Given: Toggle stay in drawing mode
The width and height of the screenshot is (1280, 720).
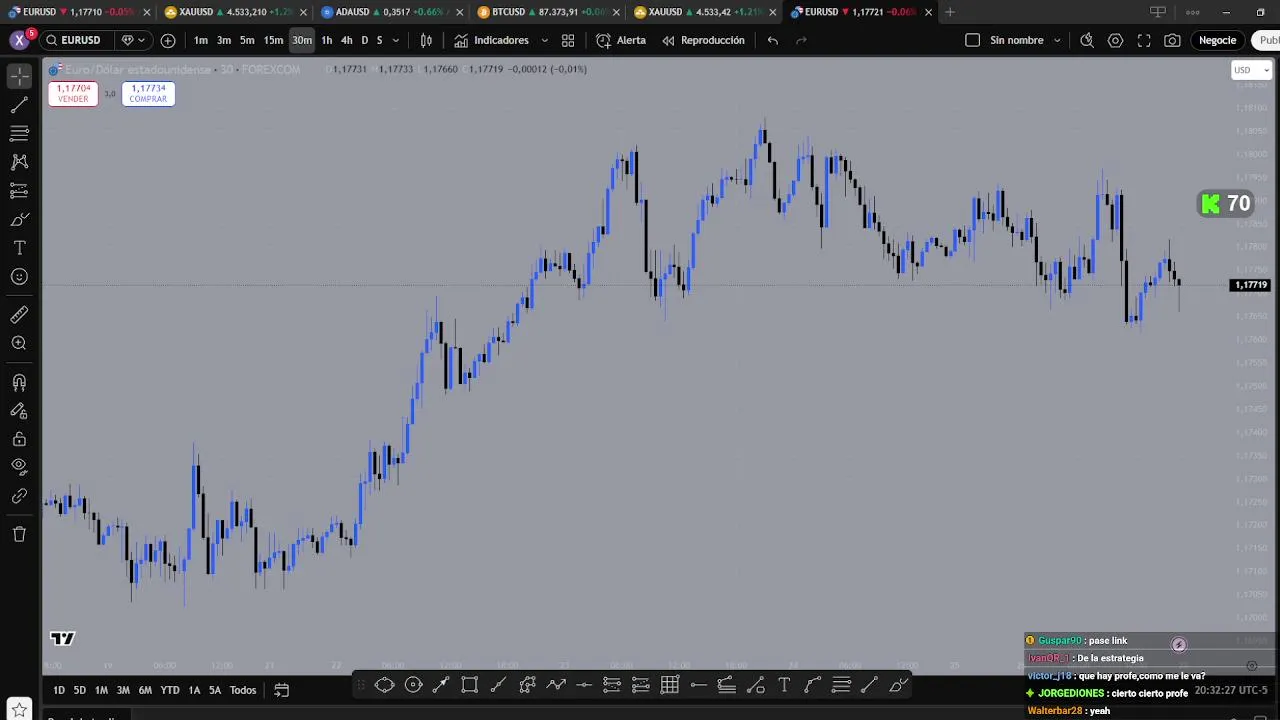Looking at the screenshot, I should pos(19,410).
